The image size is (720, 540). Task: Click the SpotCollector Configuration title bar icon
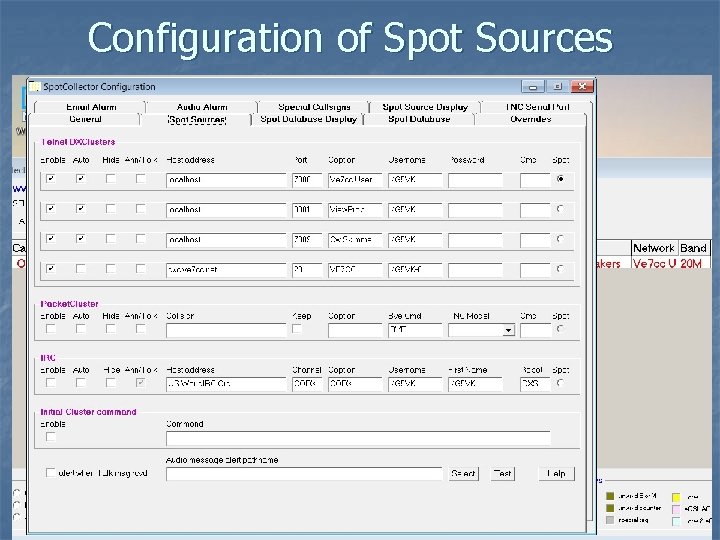pos(35,86)
